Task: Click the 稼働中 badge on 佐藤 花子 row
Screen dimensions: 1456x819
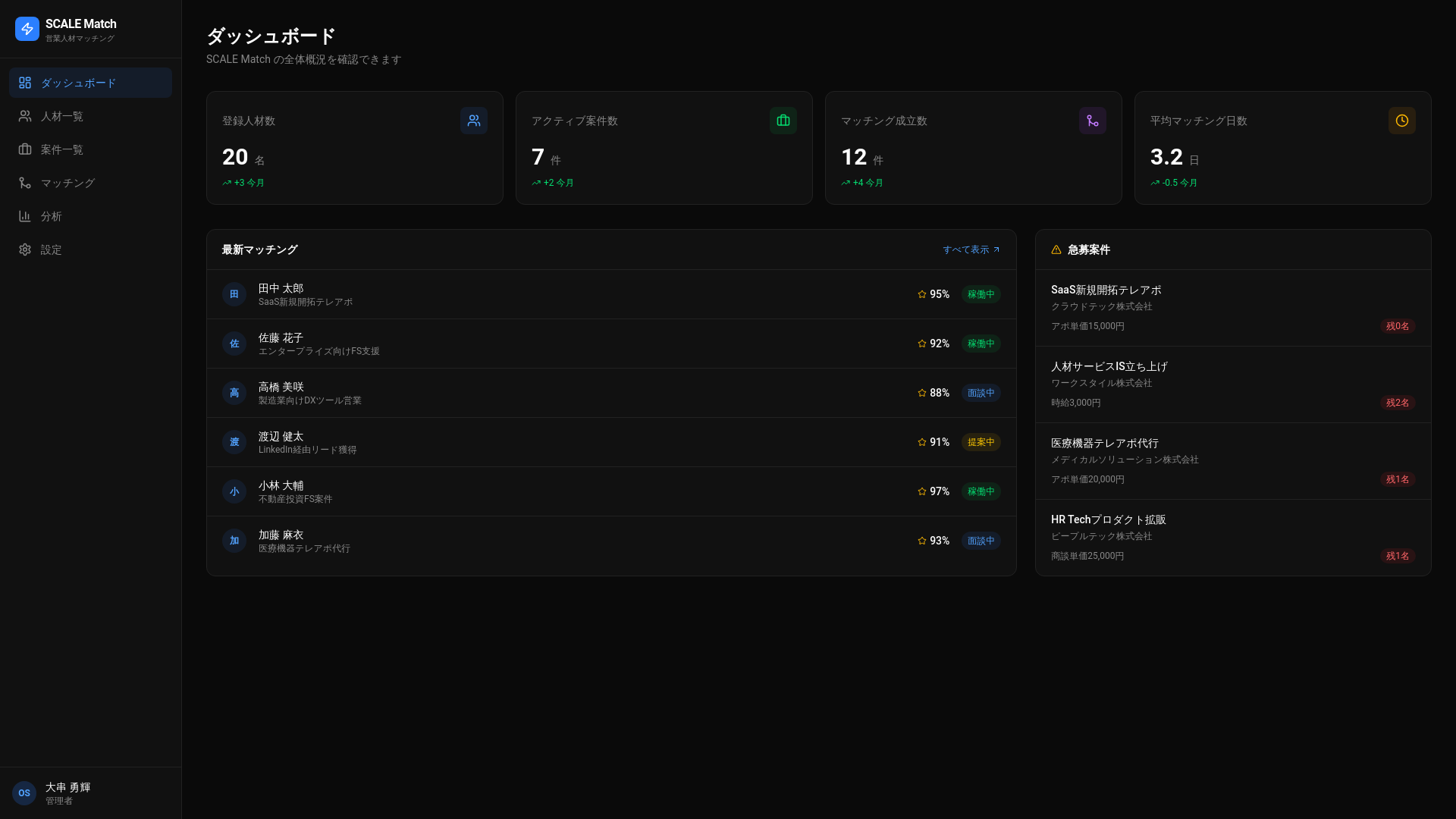Action: click(981, 344)
